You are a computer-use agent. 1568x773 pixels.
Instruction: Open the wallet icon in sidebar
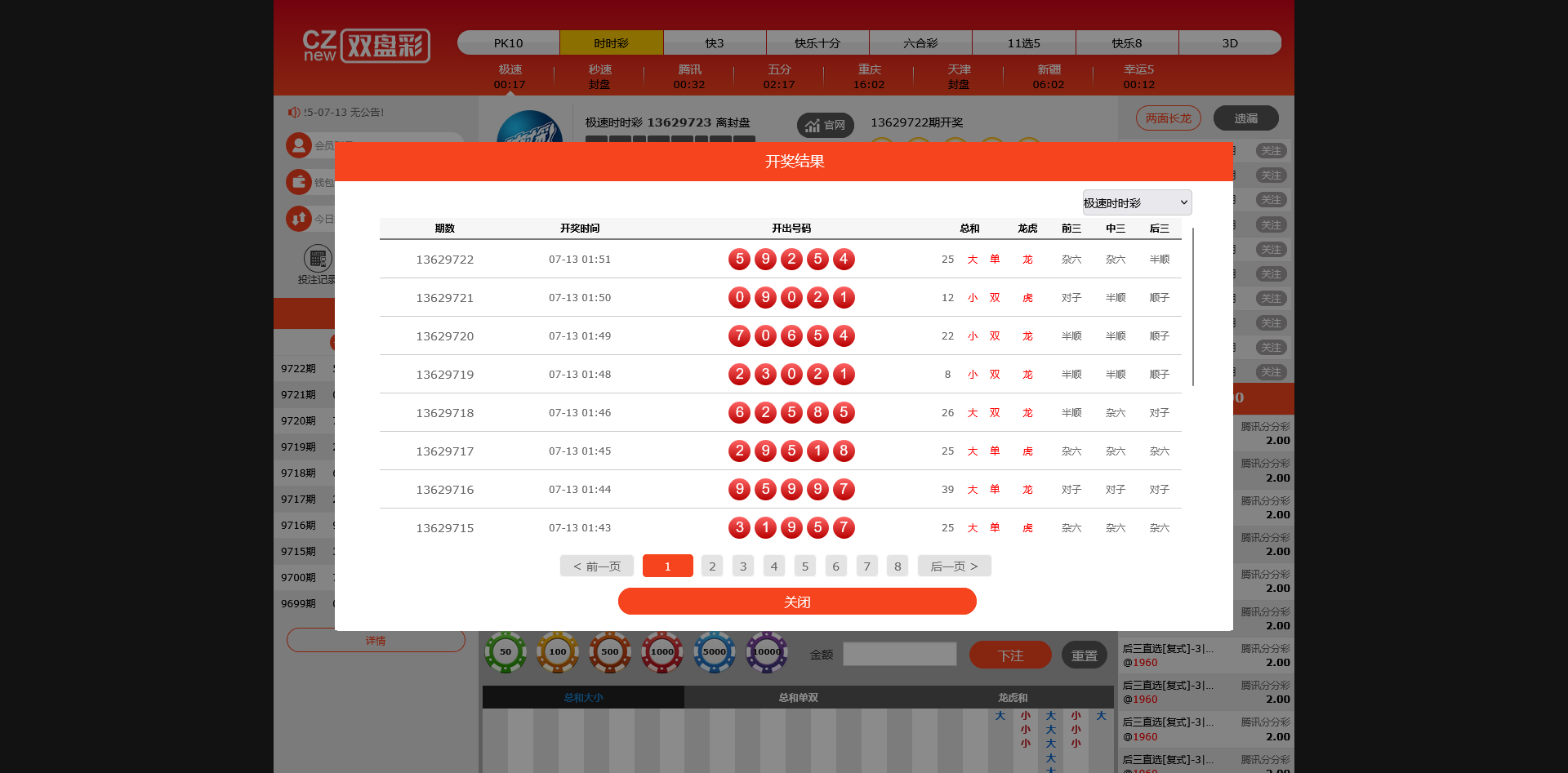point(299,181)
